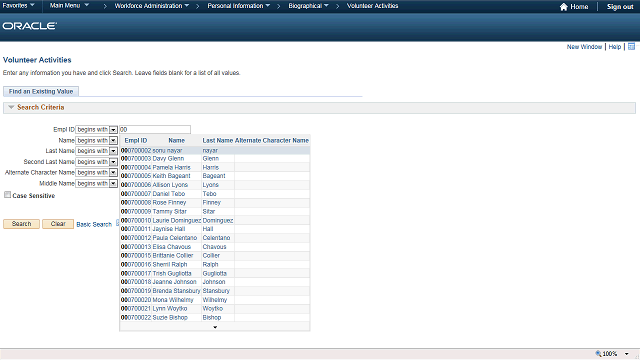Select the row for Brenda Stansbury
640x360 pixels.
pyautogui.click(x=215, y=291)
